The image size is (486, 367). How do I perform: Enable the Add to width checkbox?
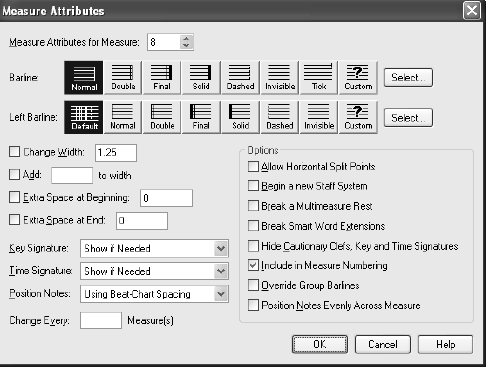click(x=14, y=174)
